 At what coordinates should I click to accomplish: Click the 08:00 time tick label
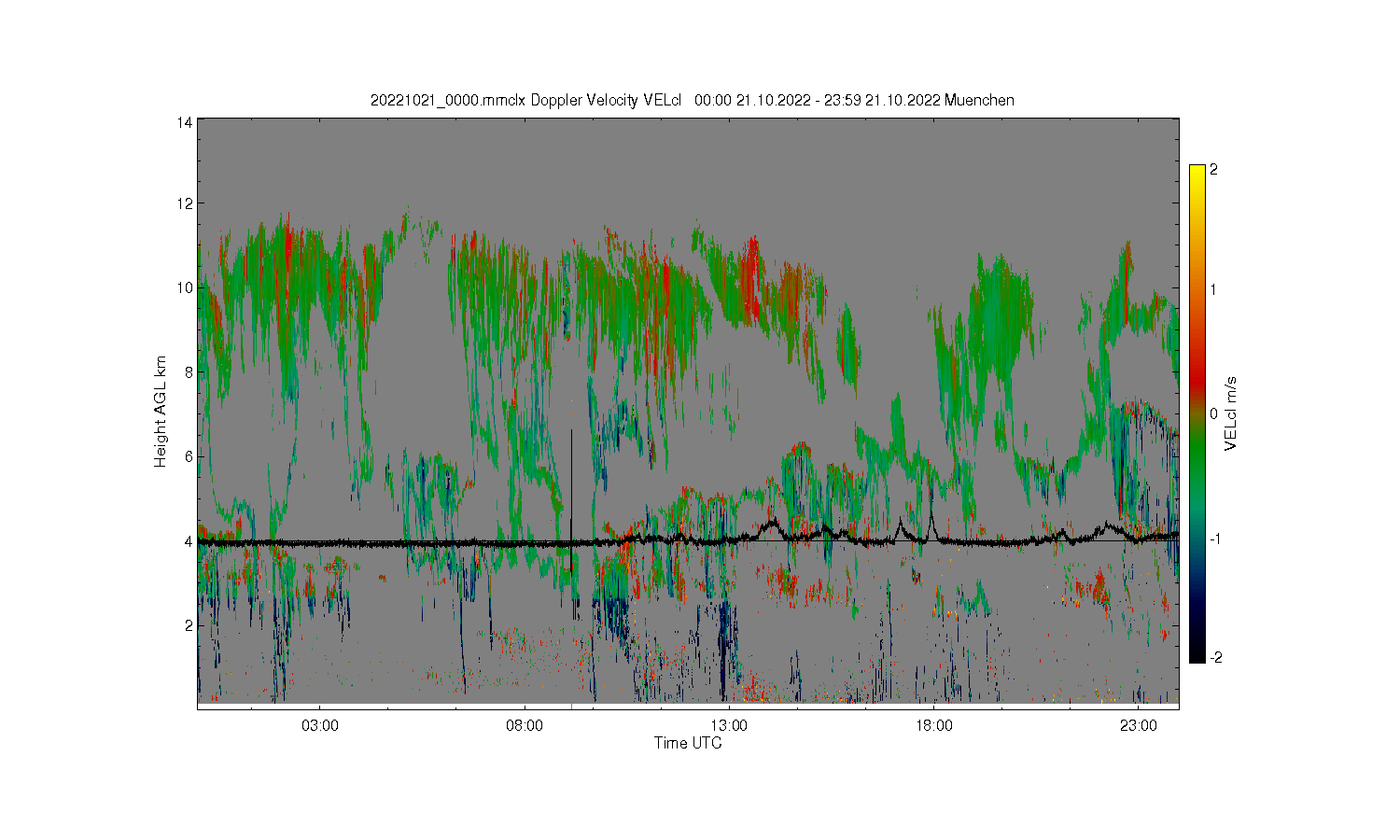[x=525, y=725]
